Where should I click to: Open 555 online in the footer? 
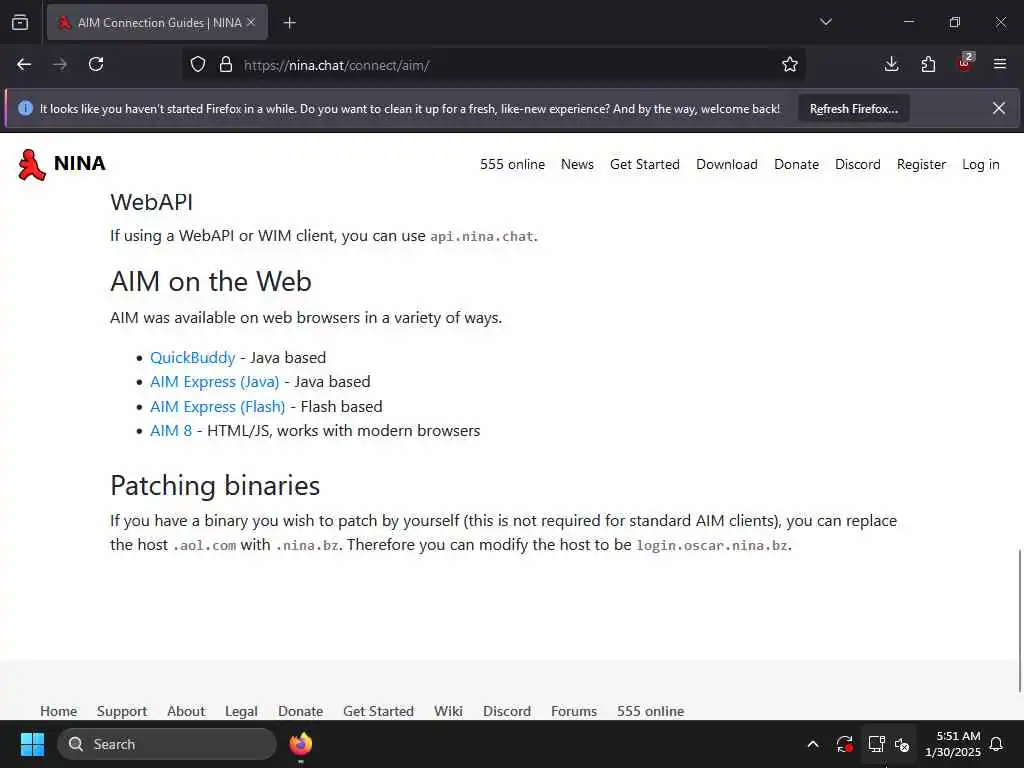(x=650, y=711)
